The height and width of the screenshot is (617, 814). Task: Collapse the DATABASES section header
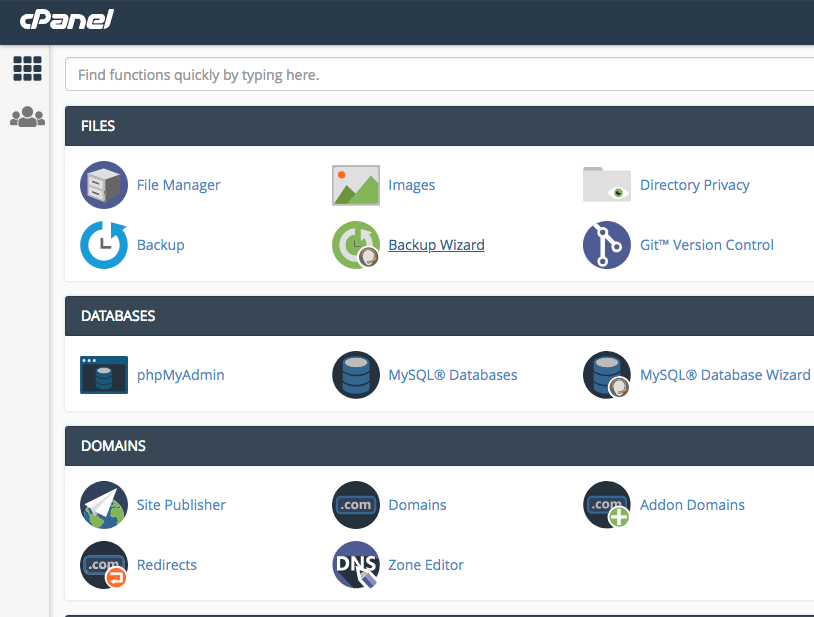coord(439,316)
